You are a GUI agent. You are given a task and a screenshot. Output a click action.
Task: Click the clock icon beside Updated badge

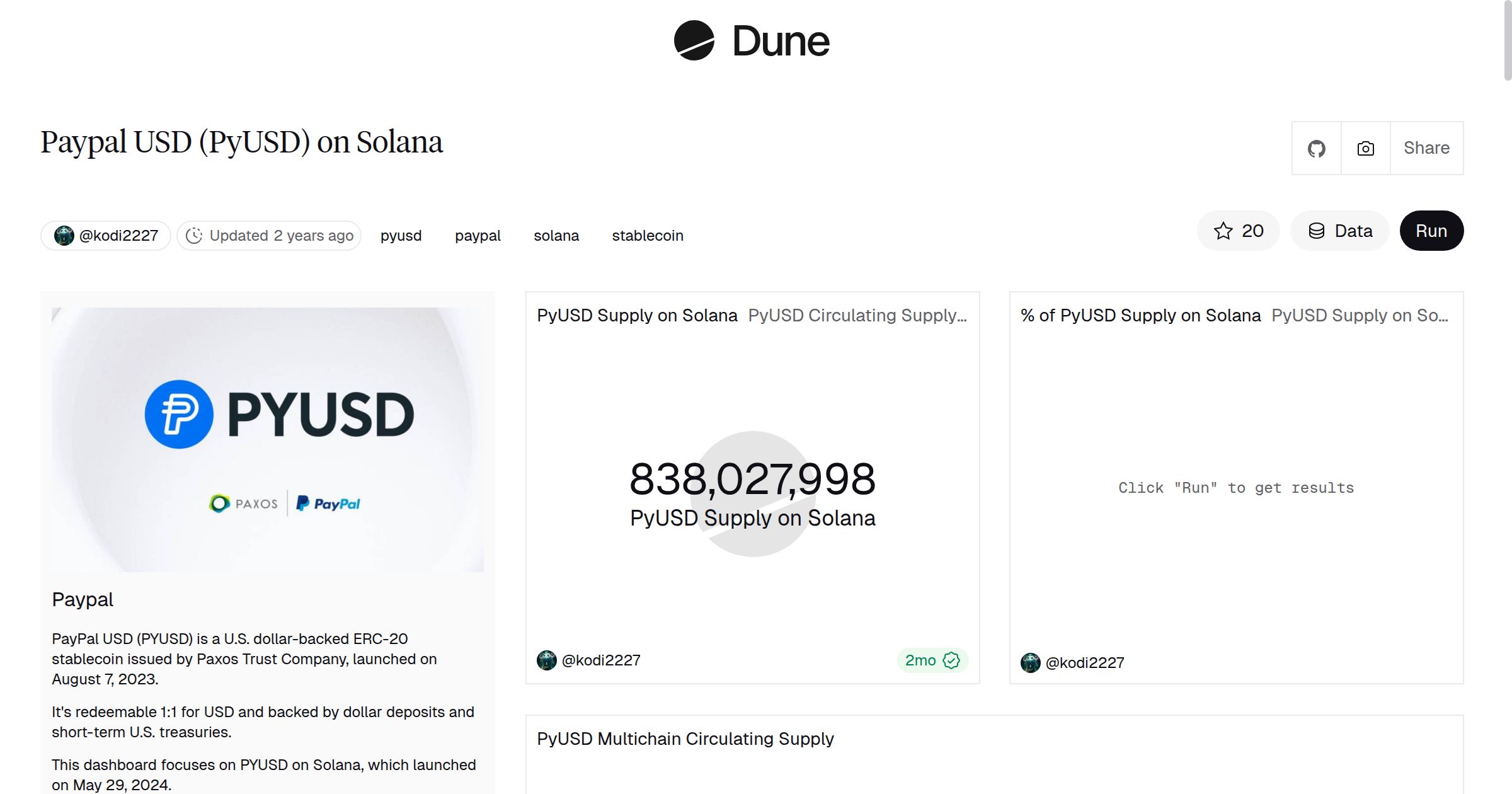point(195,235)
